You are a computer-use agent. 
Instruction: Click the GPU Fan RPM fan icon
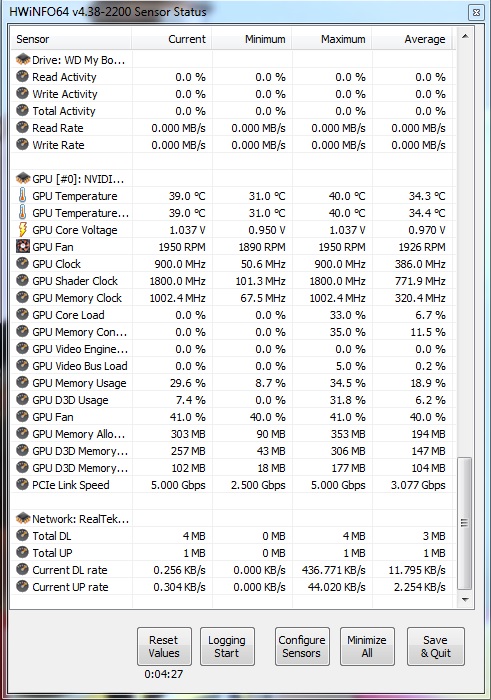tap(22, 246)
